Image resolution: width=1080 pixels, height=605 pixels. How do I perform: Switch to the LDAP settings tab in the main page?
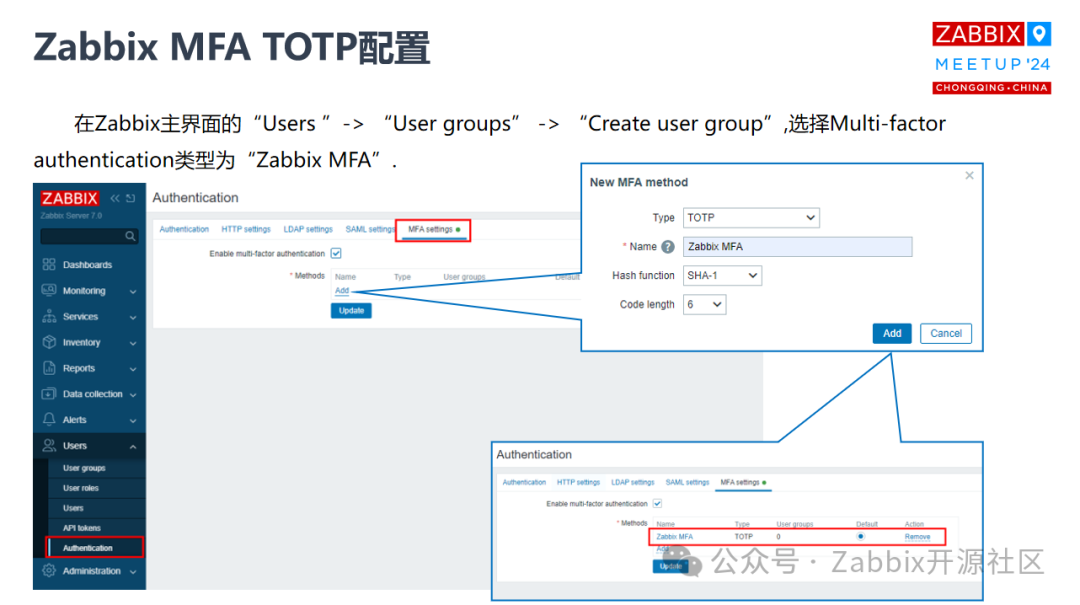(x=308, y=229)
